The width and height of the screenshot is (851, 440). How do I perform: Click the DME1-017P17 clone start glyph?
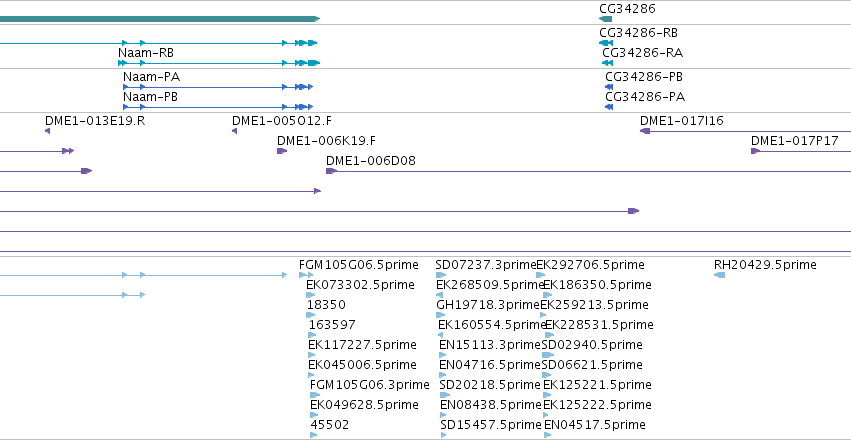(x=755, y=151)
